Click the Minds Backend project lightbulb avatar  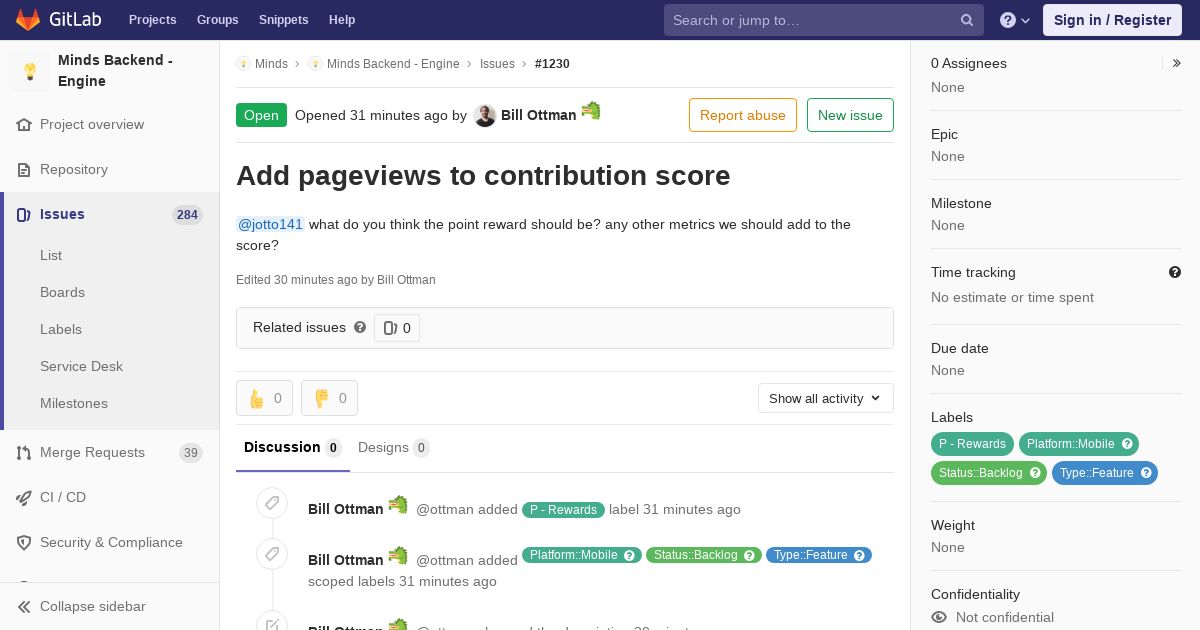click(x=30, y=71)
